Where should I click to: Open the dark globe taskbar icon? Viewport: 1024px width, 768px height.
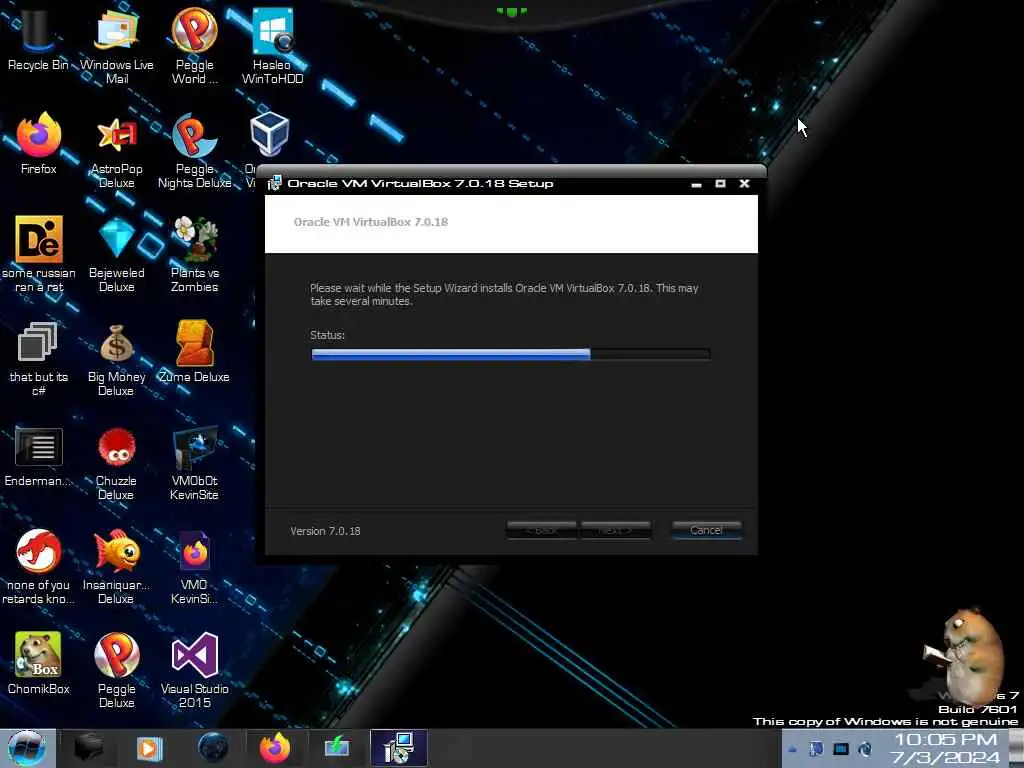point(213,748)
